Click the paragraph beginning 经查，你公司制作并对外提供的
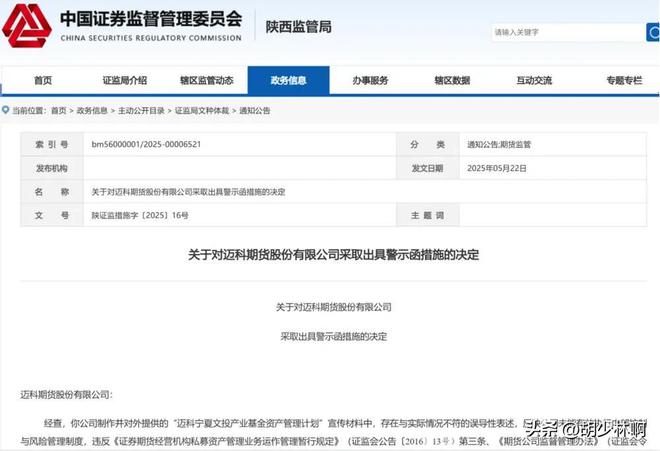The image size is (660, 451). (x=333, y=432)
